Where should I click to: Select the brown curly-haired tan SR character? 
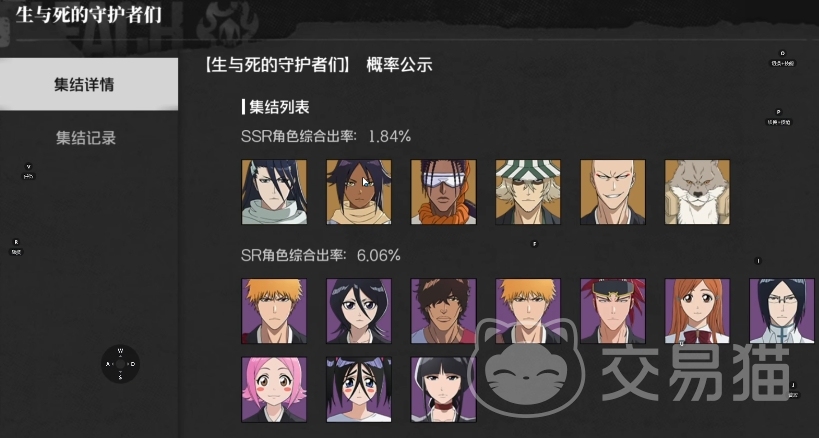coord(443,311)
